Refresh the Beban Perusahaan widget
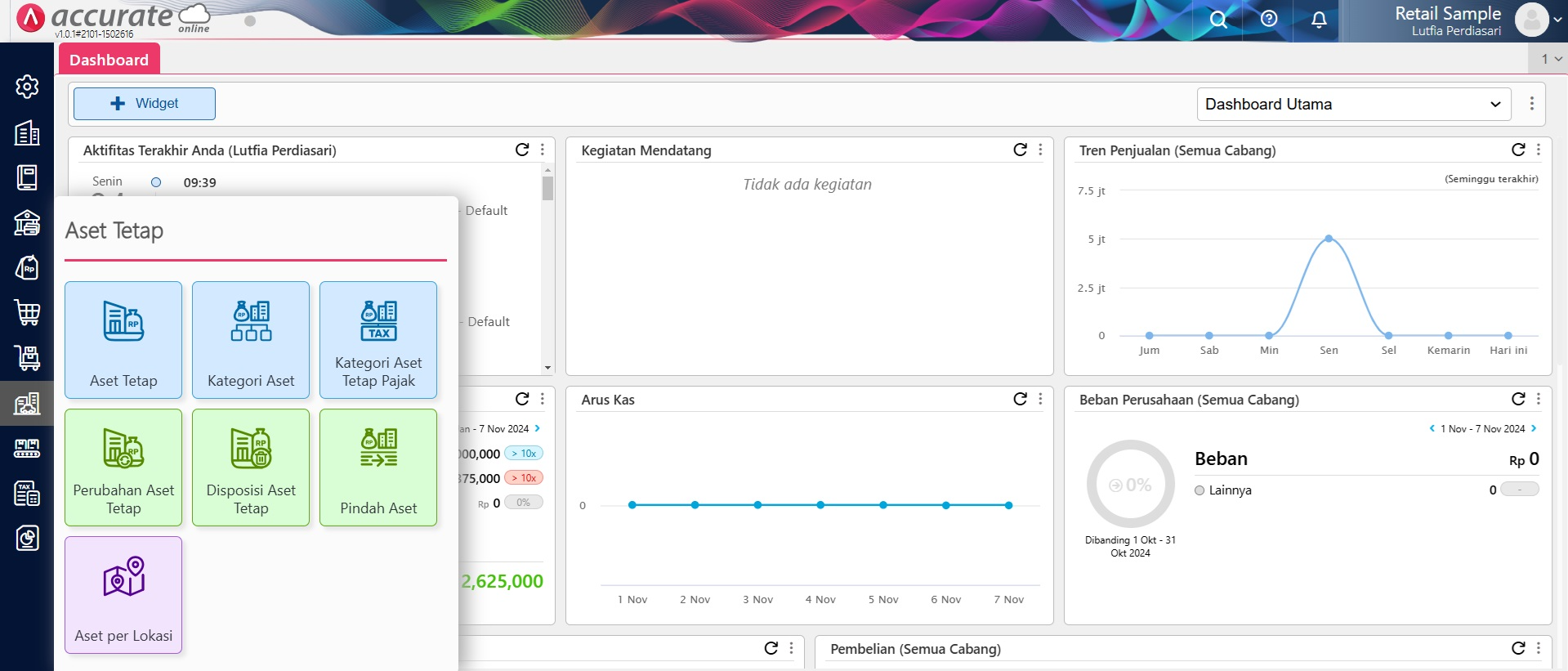The width and height of the screenshot is (1568, 671). pyautogui.click(x=1518, y=399)
